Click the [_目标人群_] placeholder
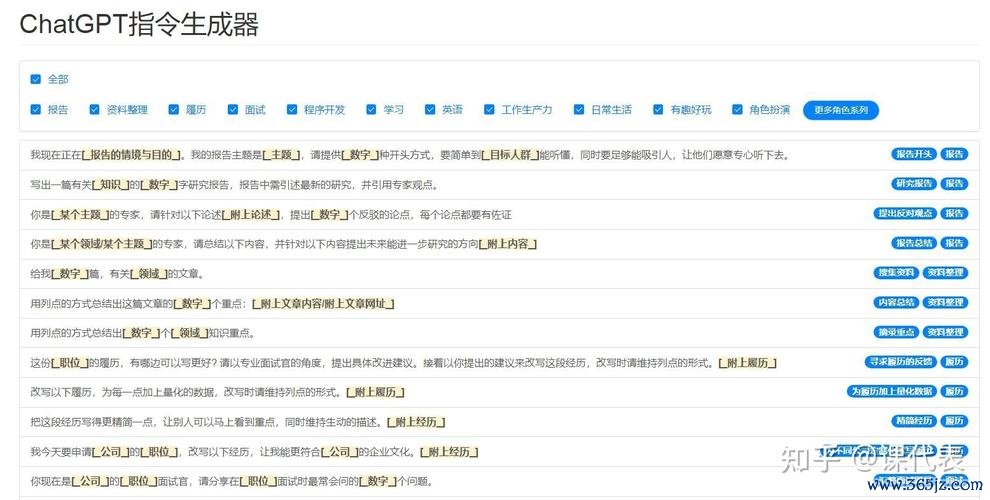Screen dimensions: 990x500 click(x=510, y=155)
